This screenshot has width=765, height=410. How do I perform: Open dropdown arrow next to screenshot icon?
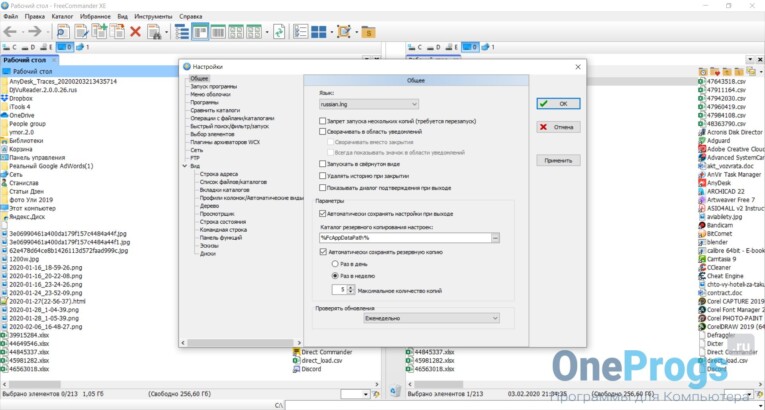point(357,33)
